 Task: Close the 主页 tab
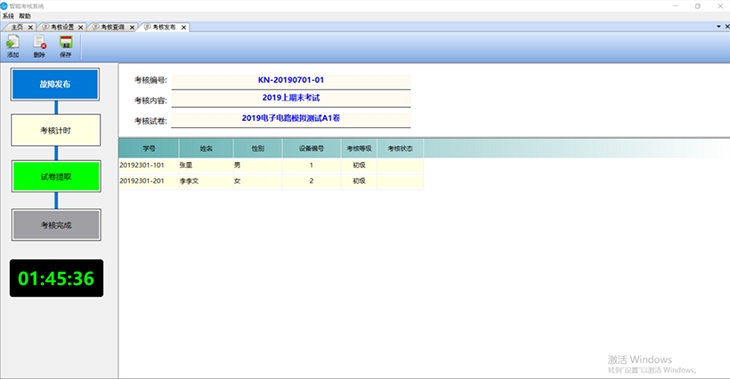pyautogui.click(x=30, y=27)
